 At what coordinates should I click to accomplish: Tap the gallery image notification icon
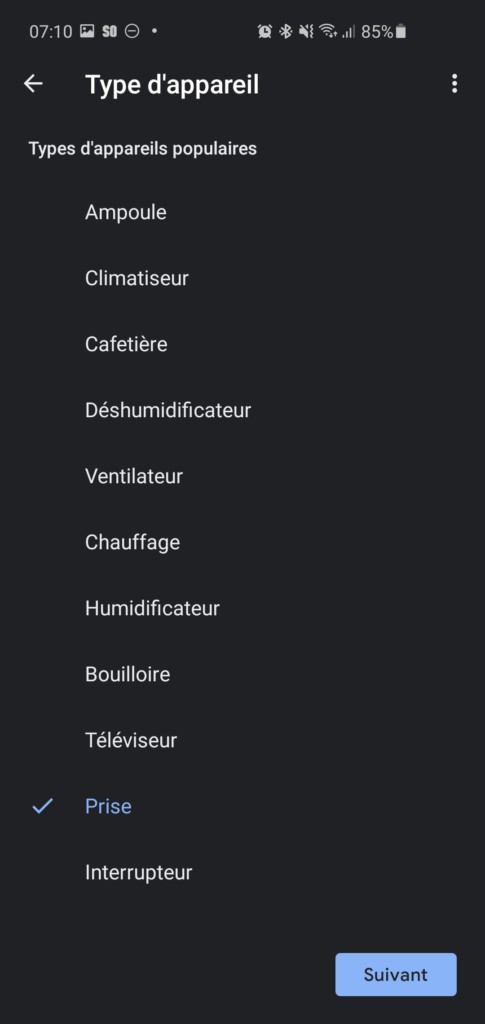pyautogui.click(x=87, y=31)
